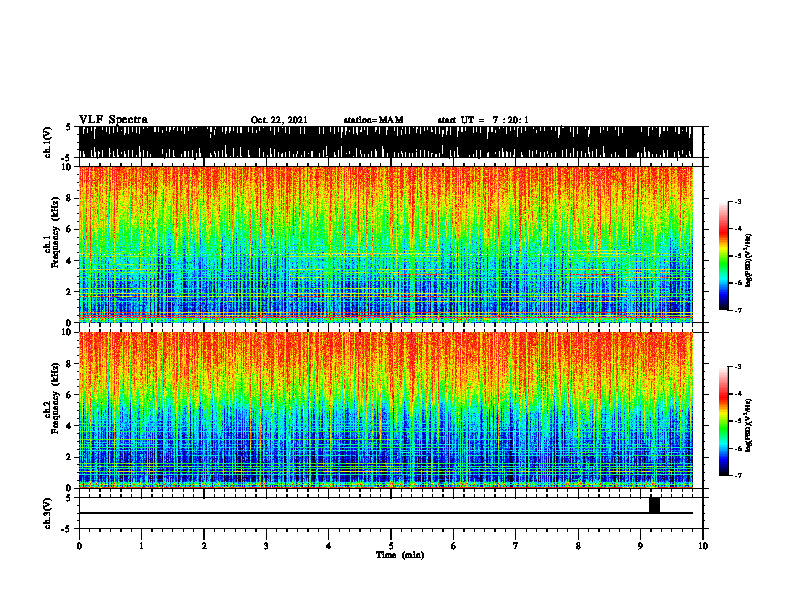Click the "start UT = 7:20:1" header text
Viewport: 792px width, 612px height.
point(483,120)
